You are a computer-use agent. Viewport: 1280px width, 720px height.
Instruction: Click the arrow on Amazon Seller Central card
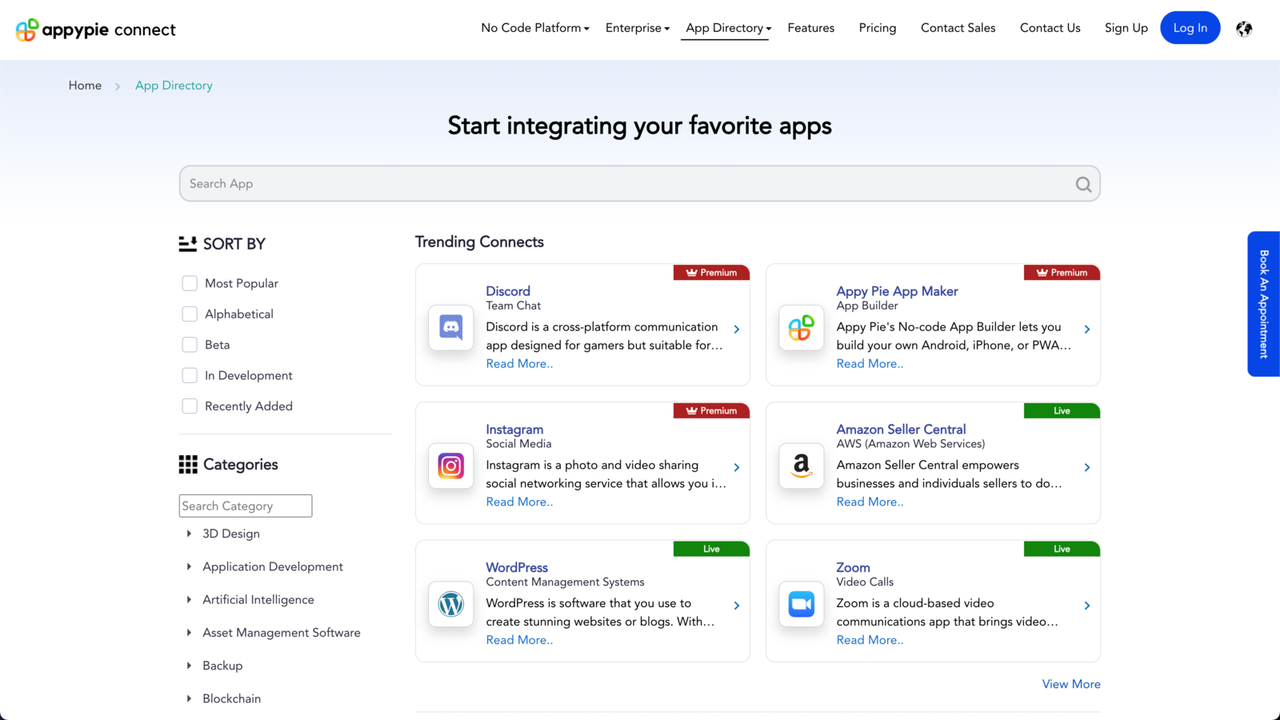(x=1087, y=467)
